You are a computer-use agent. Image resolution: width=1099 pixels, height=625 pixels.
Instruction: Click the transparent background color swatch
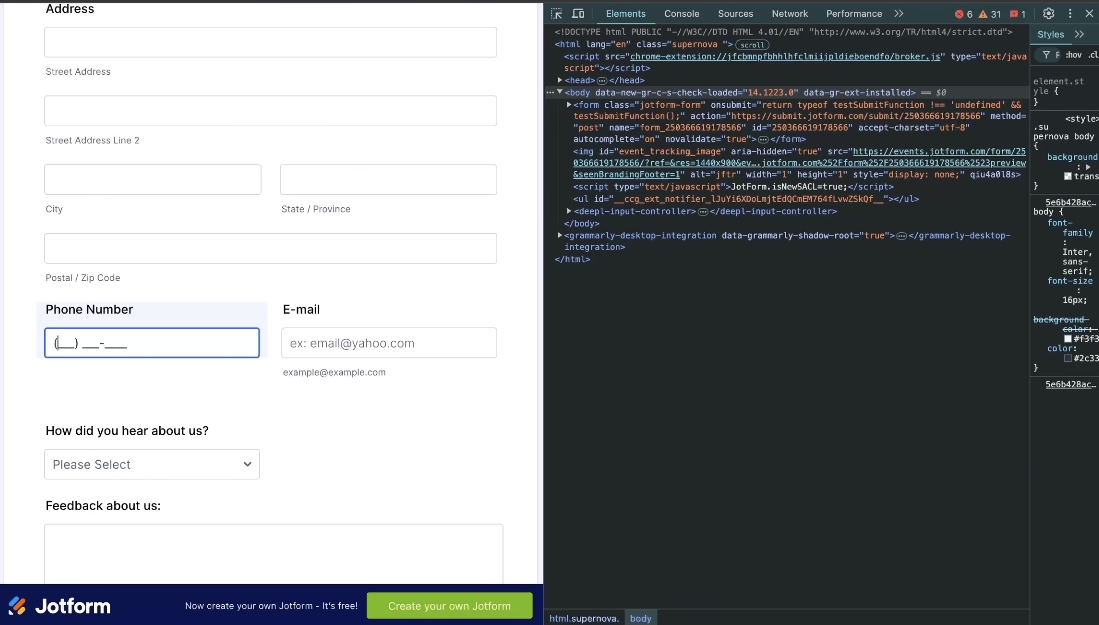pos(1067,177)
